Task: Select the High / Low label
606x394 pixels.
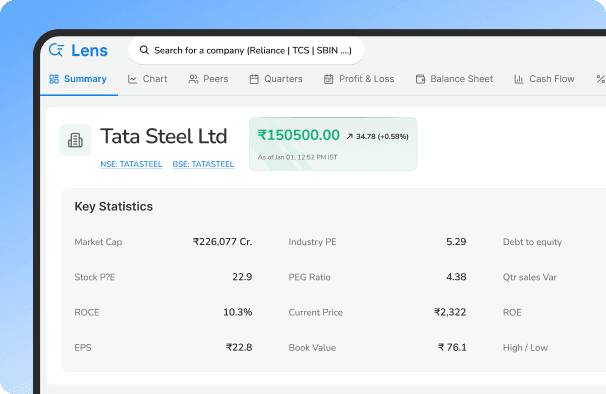Action: click(x=525, y=348)
